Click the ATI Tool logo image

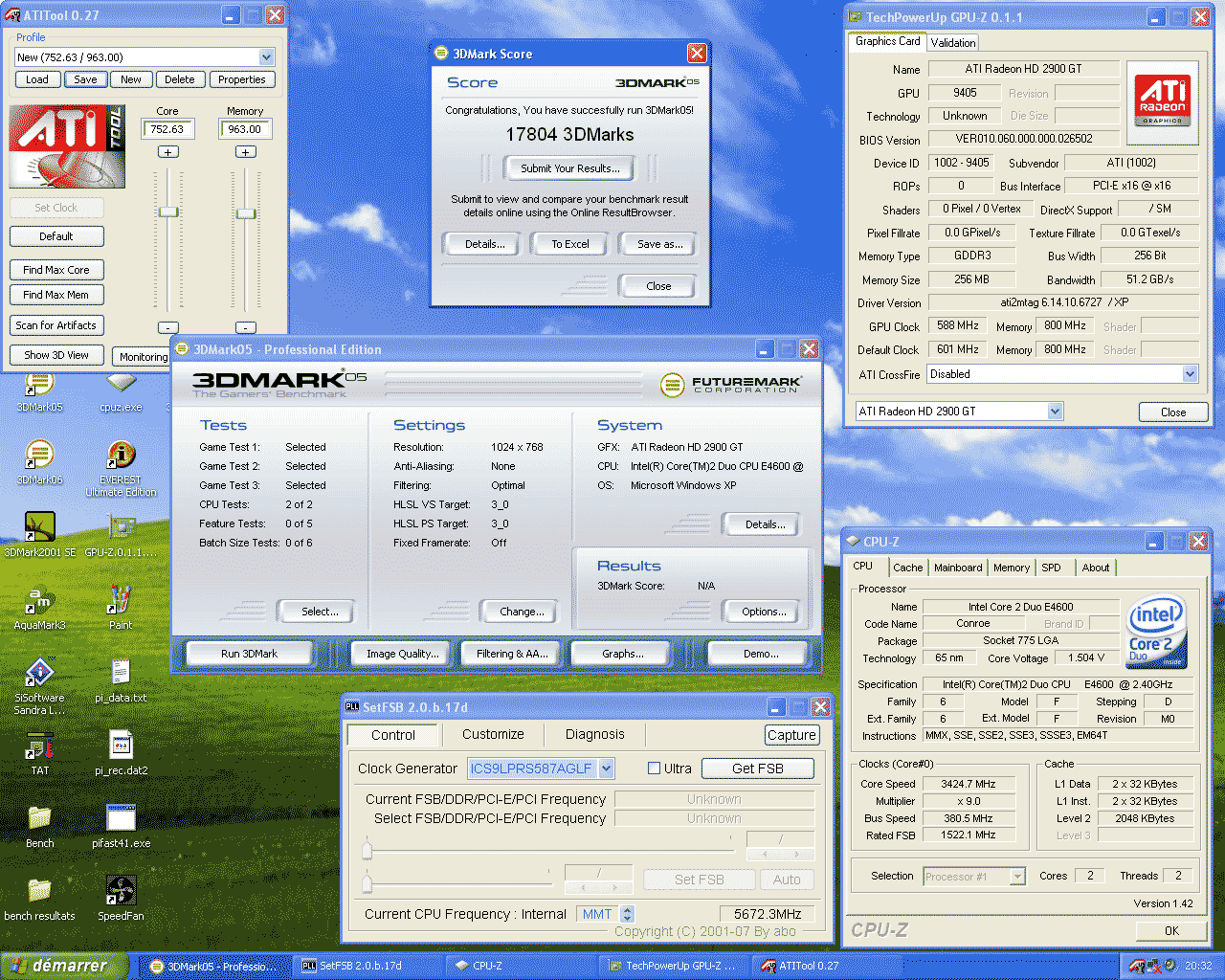click(67, 145)
